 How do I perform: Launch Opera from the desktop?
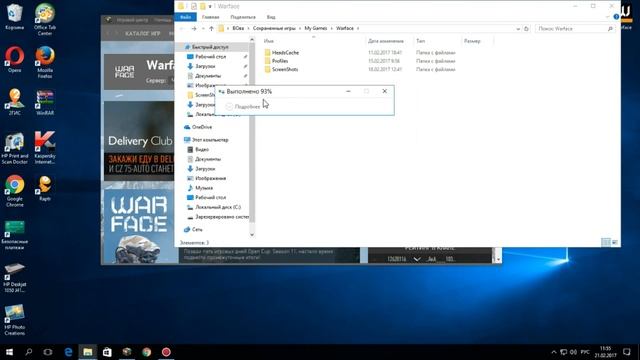click(x=14, y=60)
